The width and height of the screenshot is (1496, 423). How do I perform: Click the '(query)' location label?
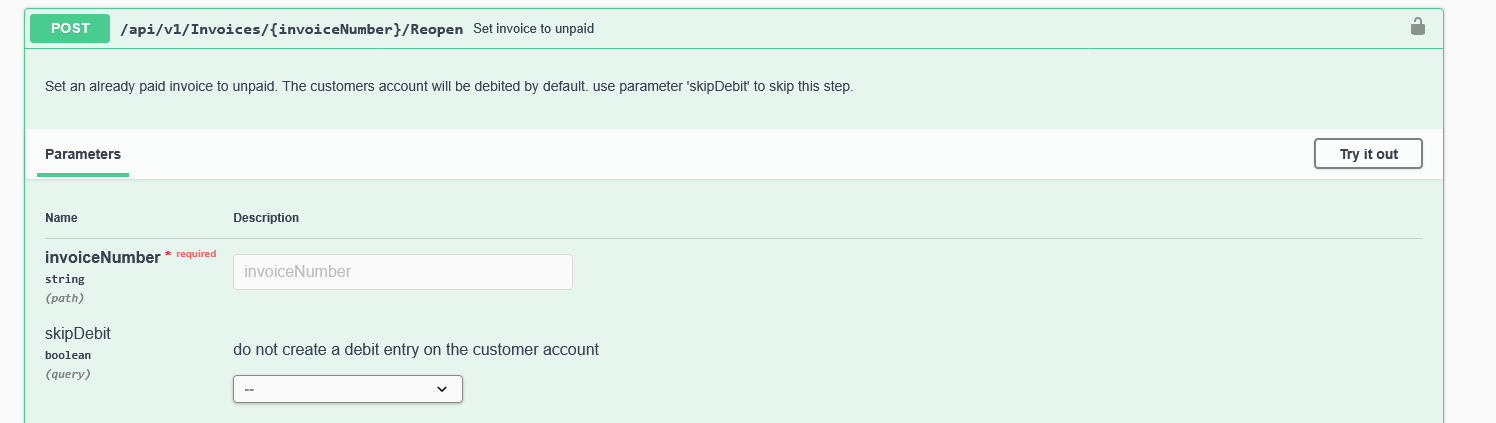[x=68, y=374]
